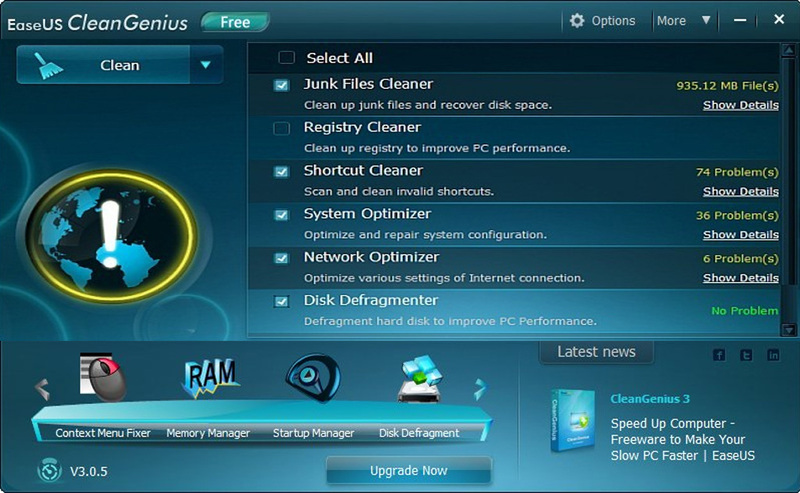The width and height of the screenshot is (800, 493).
Task: Select the Disk Defragmenter title
Action: coord(370,301)
